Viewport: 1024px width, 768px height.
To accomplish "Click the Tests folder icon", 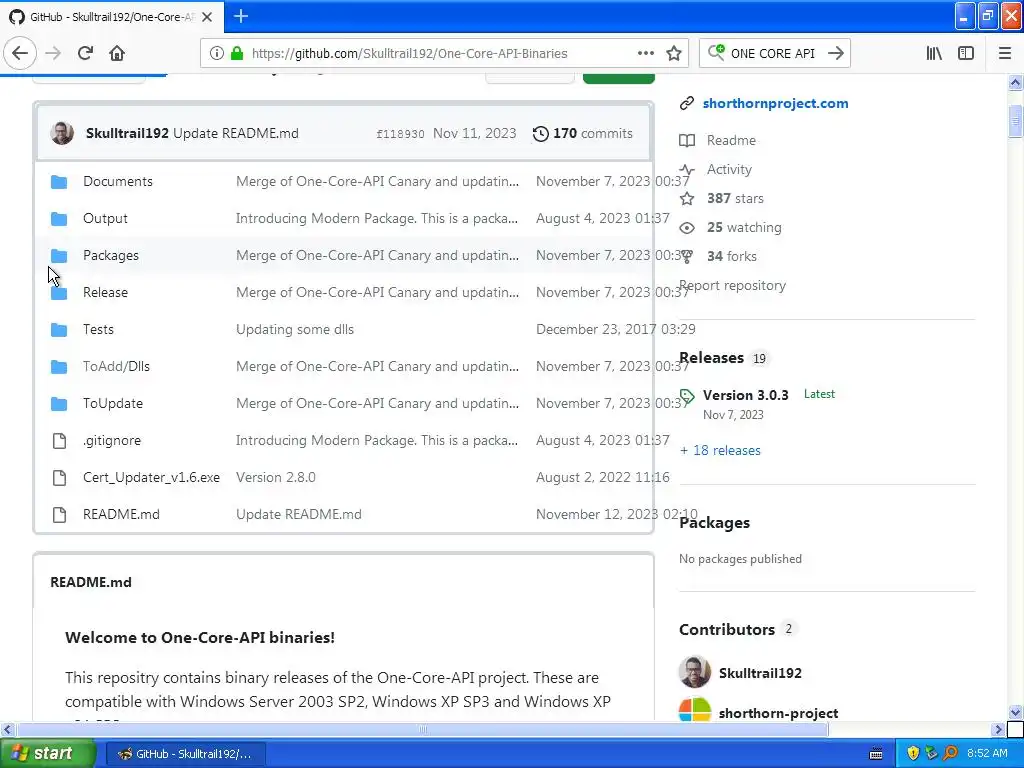I will 59,330.
